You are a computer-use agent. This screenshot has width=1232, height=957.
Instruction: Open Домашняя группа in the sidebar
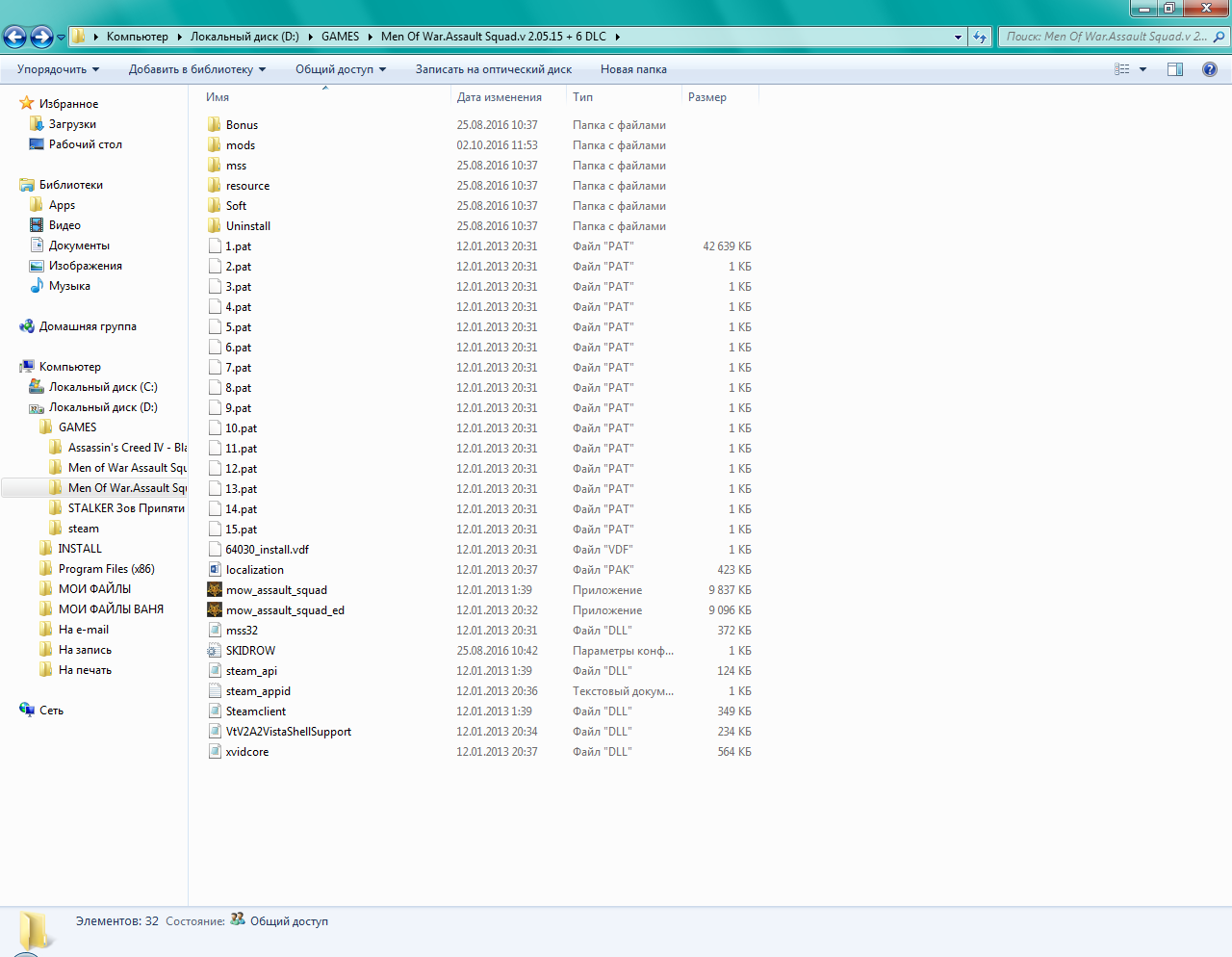coord(88,326)
